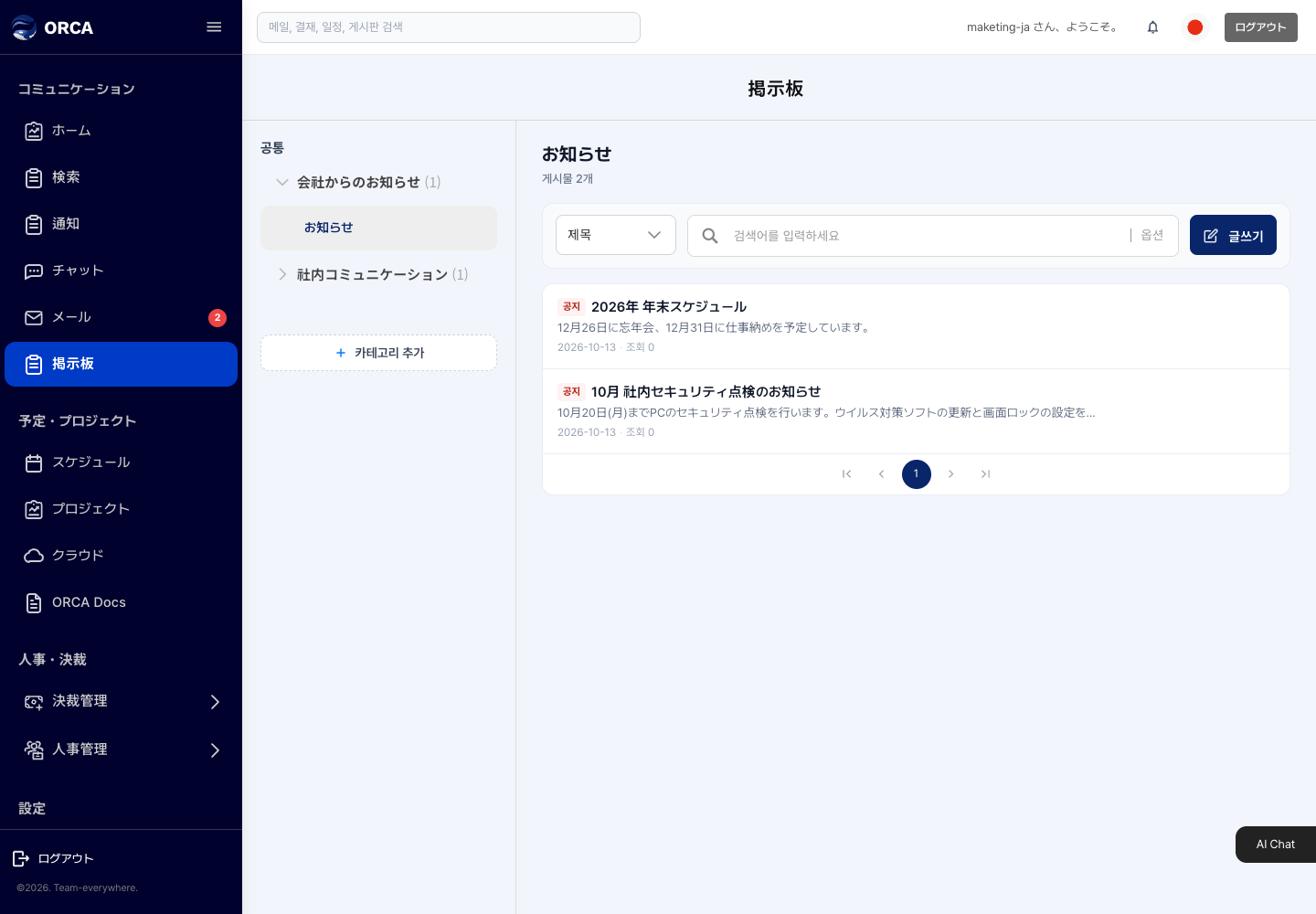Go to the first page of posts
Viewport: 1316px width, 914px height.
click(847, 474)
